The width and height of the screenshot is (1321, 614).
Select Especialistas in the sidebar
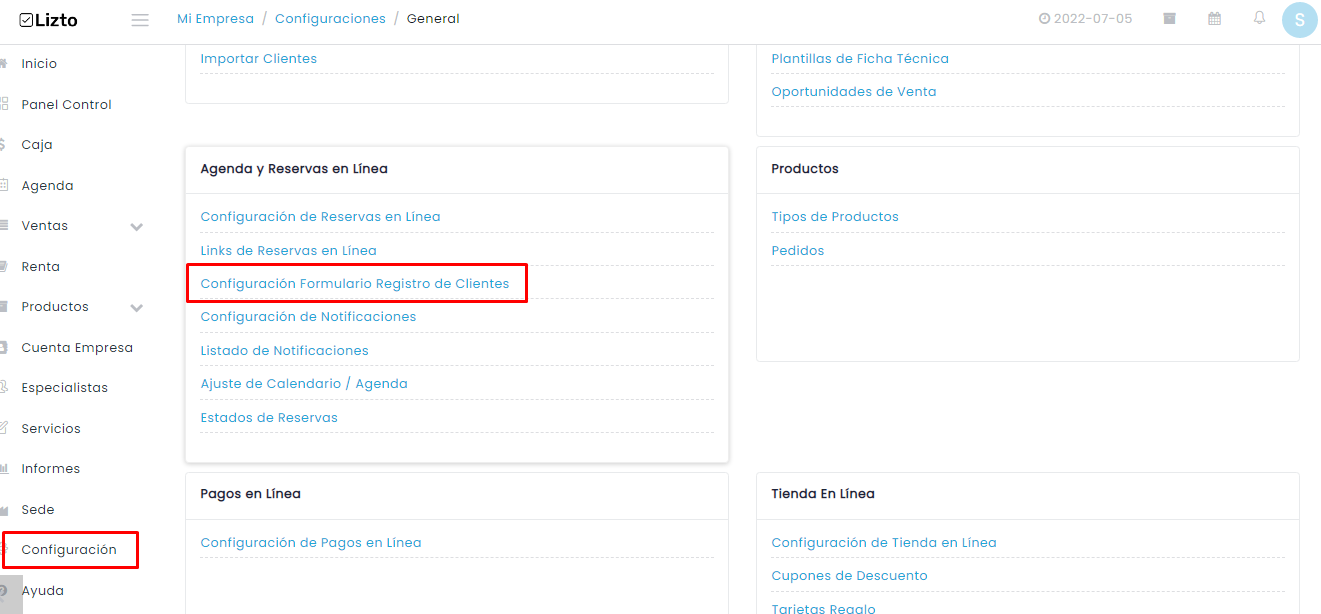pos(64,388)
